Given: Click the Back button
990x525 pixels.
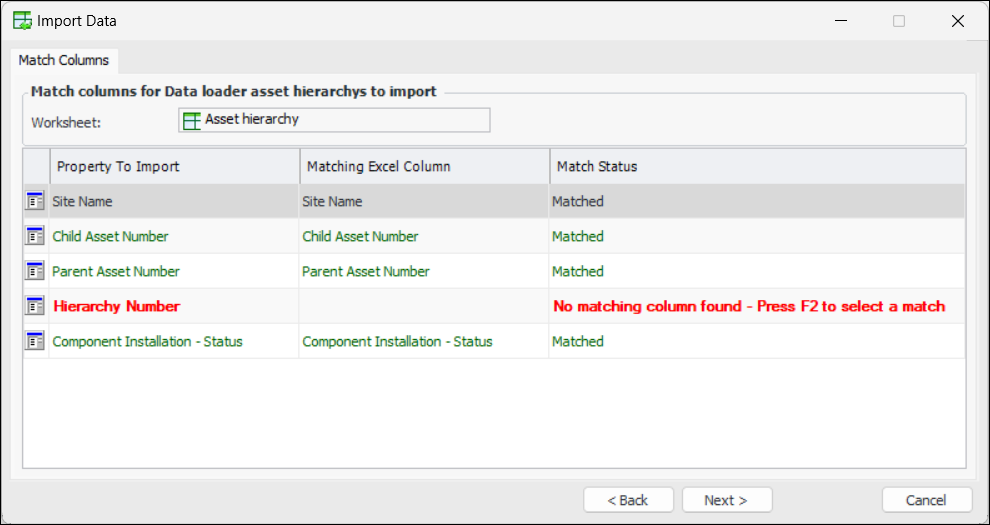Looking at the screenshot, I should tap(628, 500).
